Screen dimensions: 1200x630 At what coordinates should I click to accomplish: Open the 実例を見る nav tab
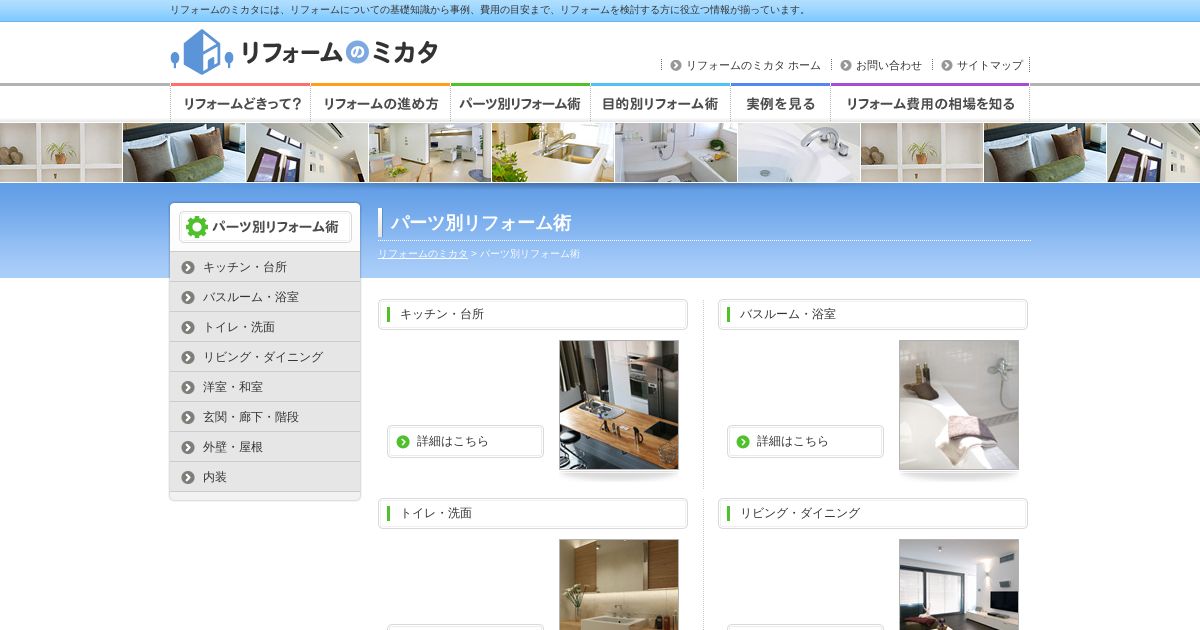780,103
